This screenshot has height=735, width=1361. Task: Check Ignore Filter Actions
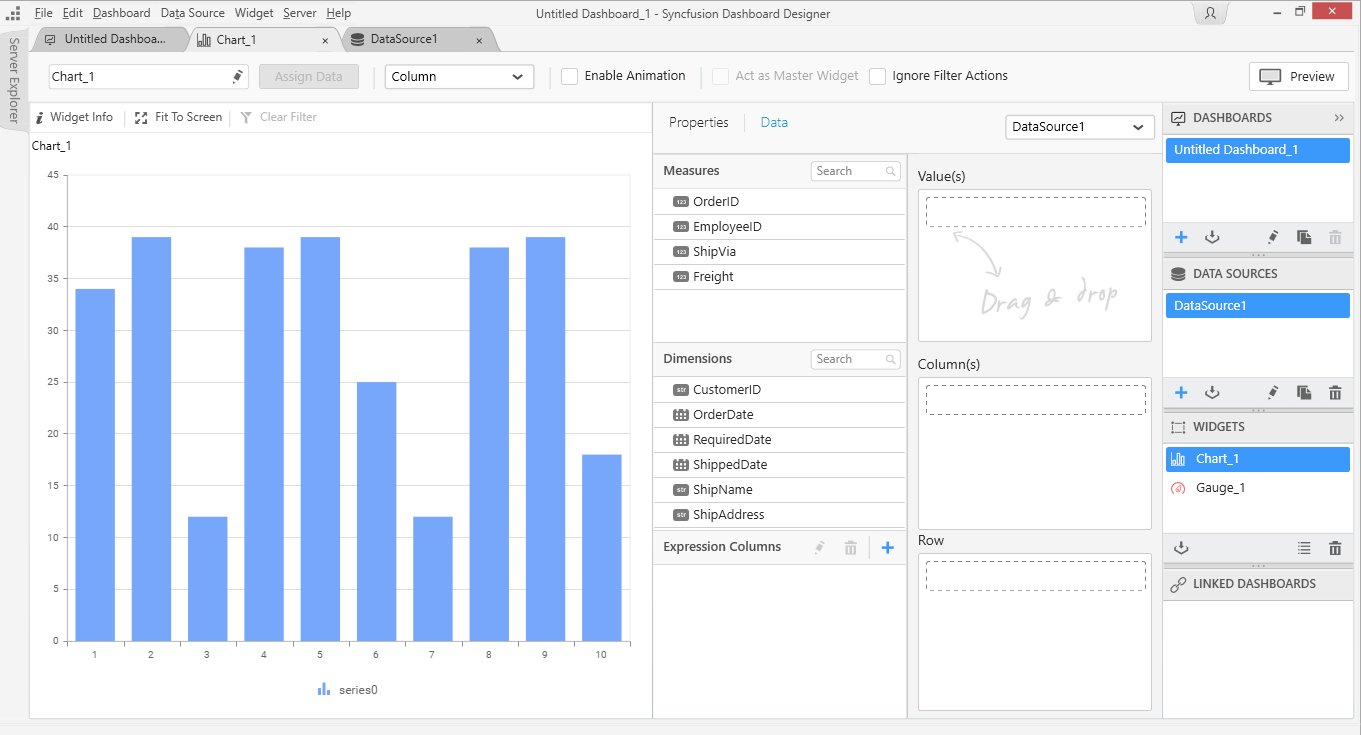[x=877, y=77]
